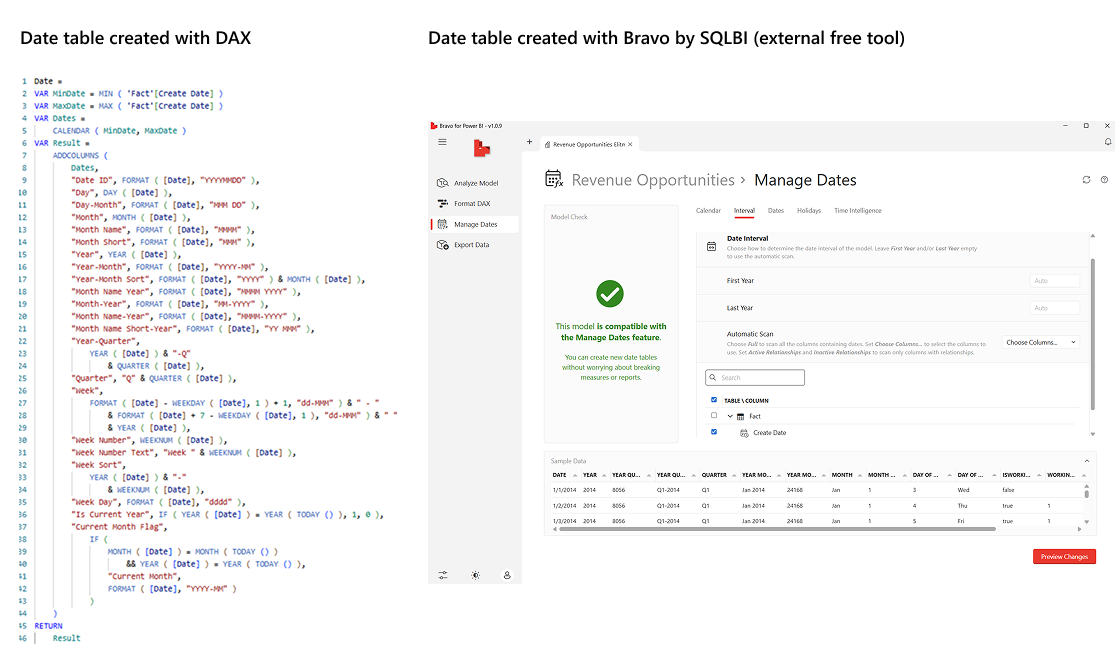Click Revenue Opportunities breadcrumb link

point(653,180)
